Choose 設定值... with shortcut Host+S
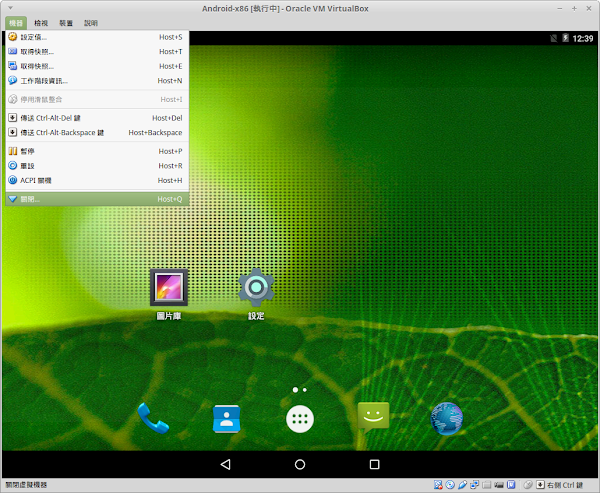 click(97, 37)
